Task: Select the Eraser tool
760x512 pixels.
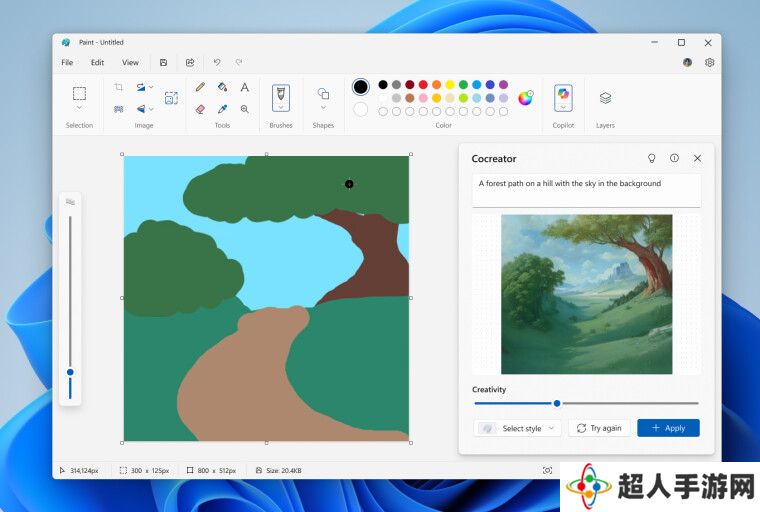Action: pos(200,109)
